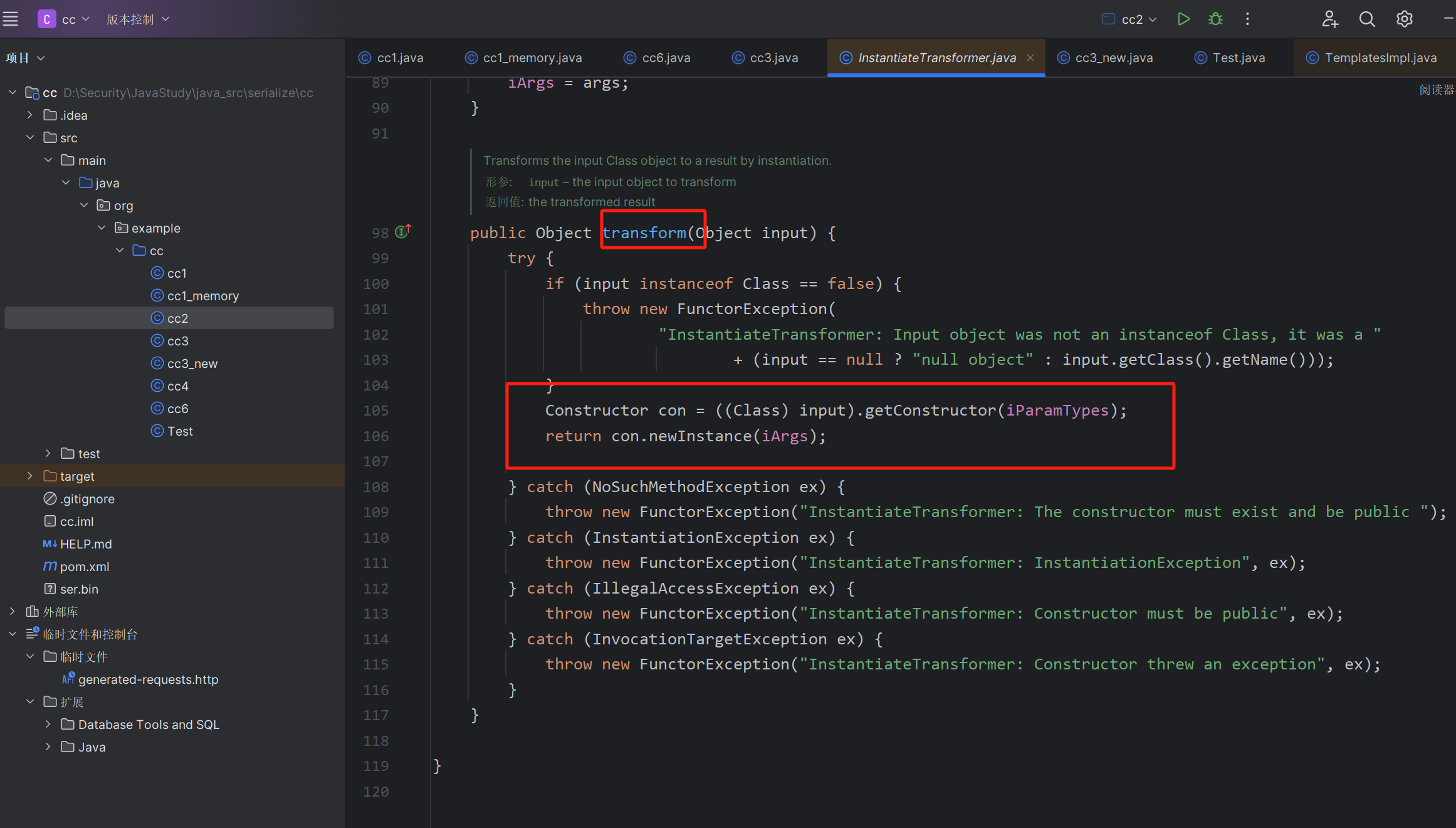
Task: Toggle 阅读器 reader mode
Action: tap(1435, 90)
